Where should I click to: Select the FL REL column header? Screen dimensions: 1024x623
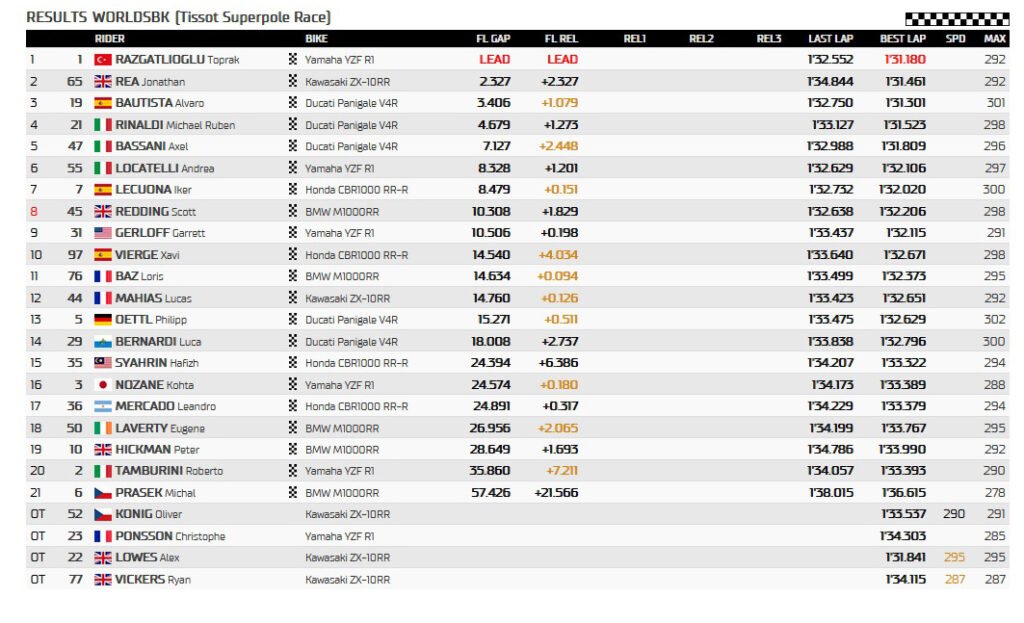(x=561, y=39)
